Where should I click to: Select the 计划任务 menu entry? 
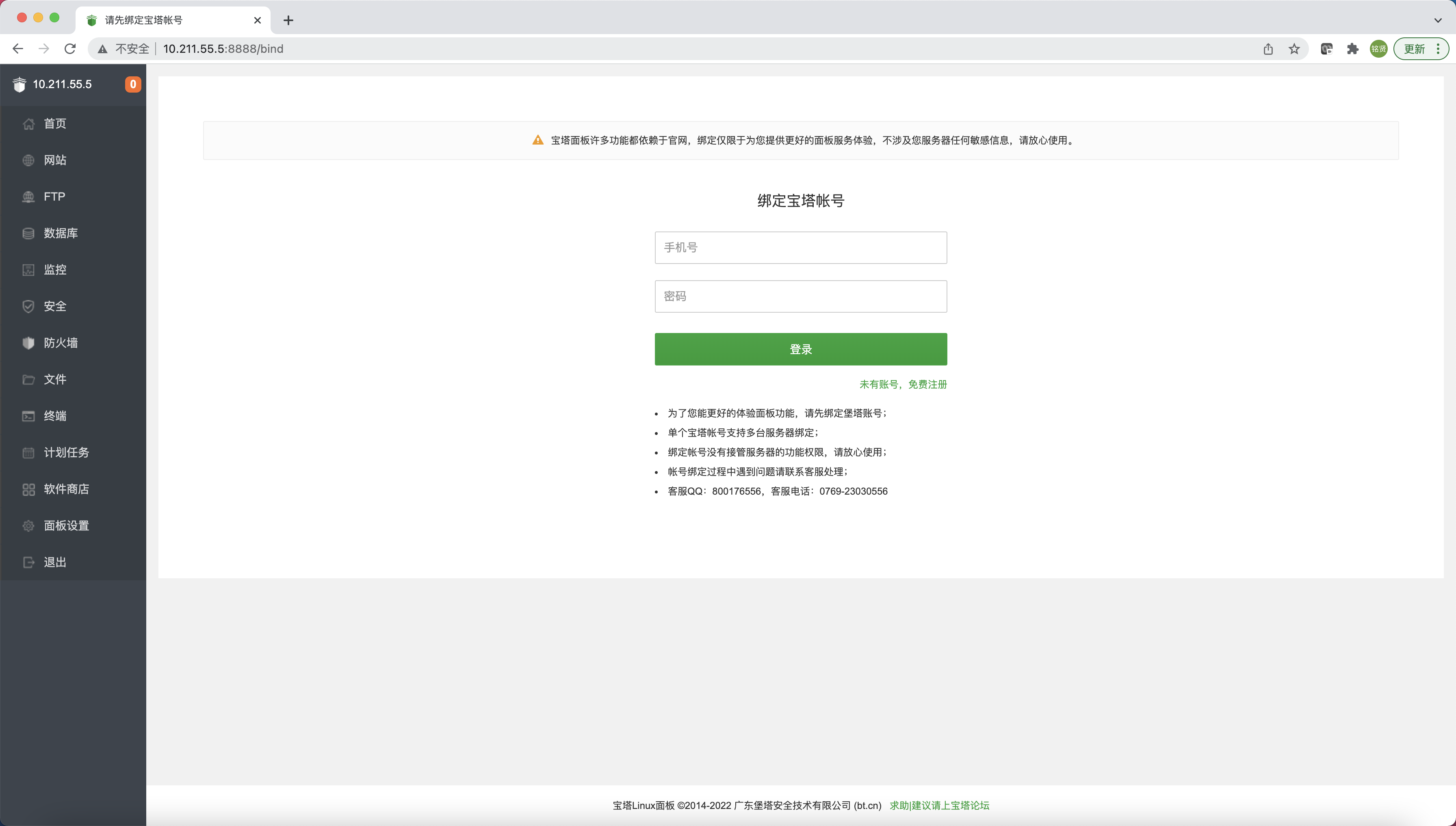73,453
